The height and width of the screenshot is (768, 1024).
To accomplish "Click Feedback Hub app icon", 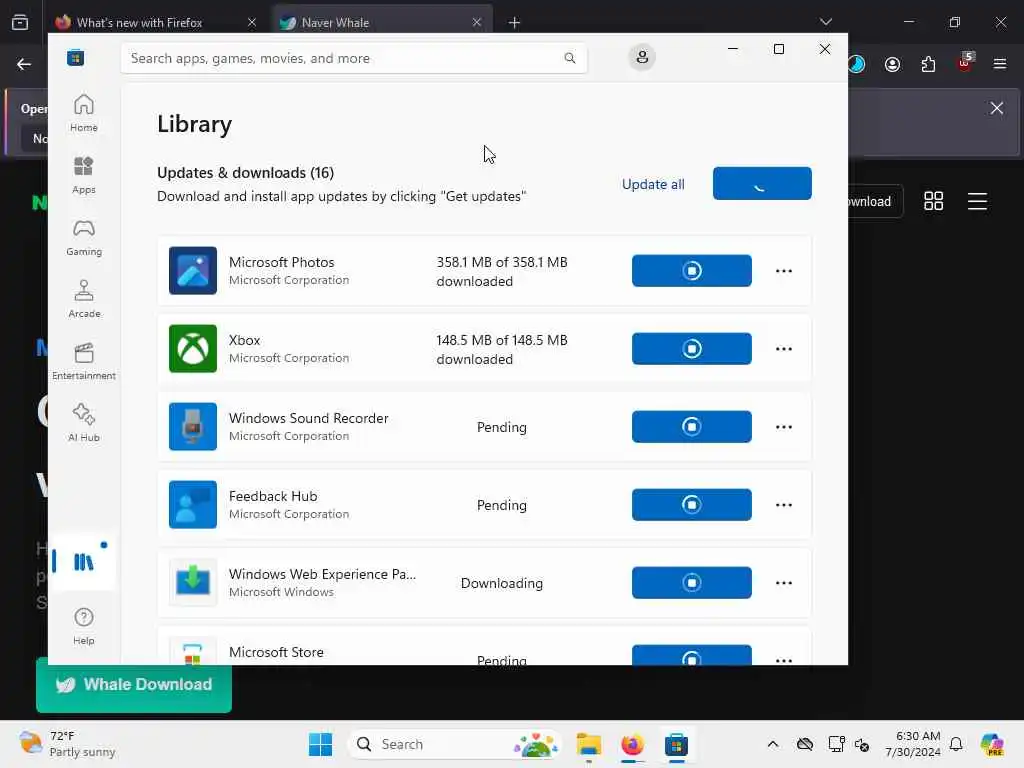I will (193, 504).
